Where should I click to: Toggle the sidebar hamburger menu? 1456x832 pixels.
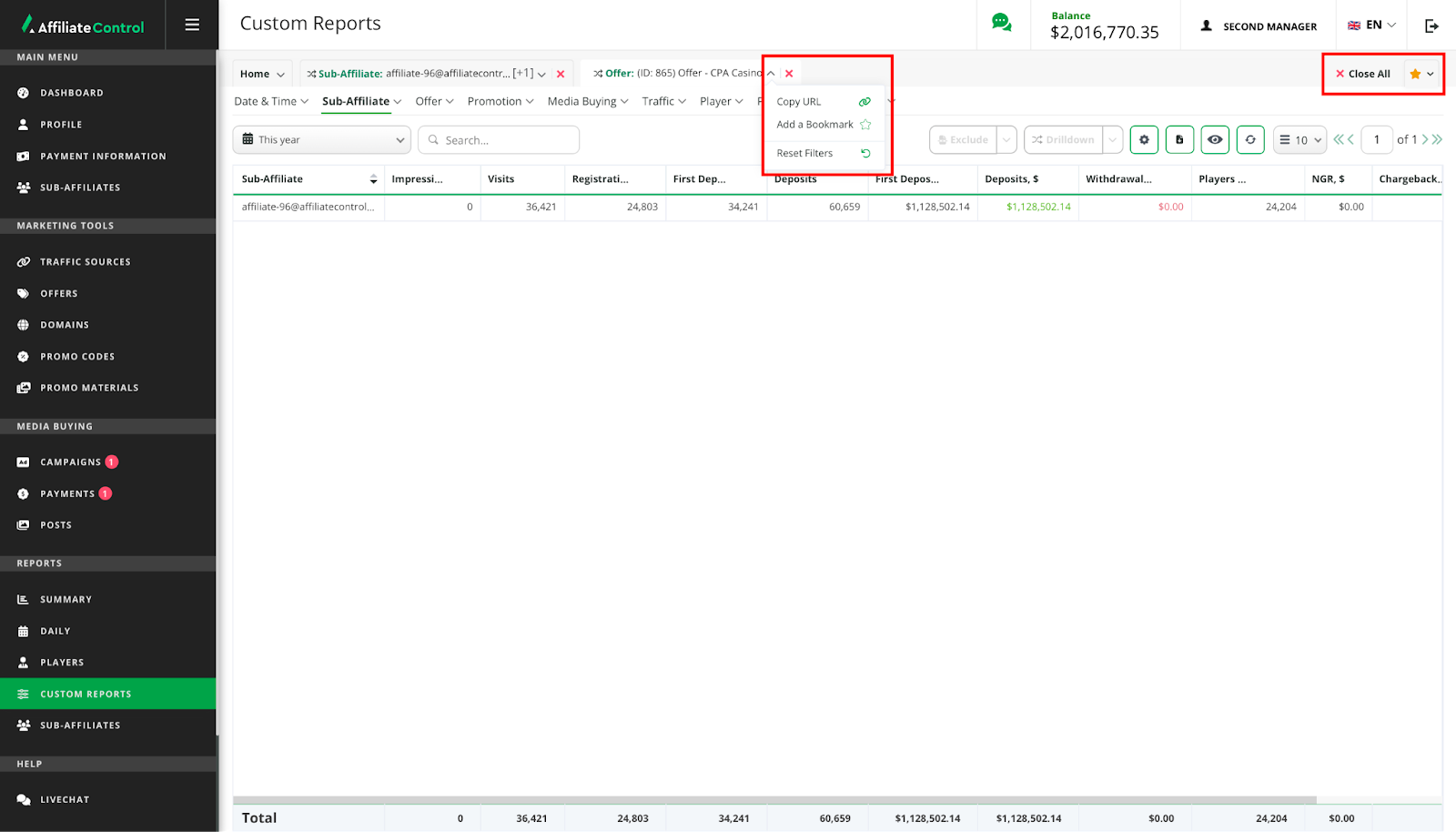pos(192,25)
